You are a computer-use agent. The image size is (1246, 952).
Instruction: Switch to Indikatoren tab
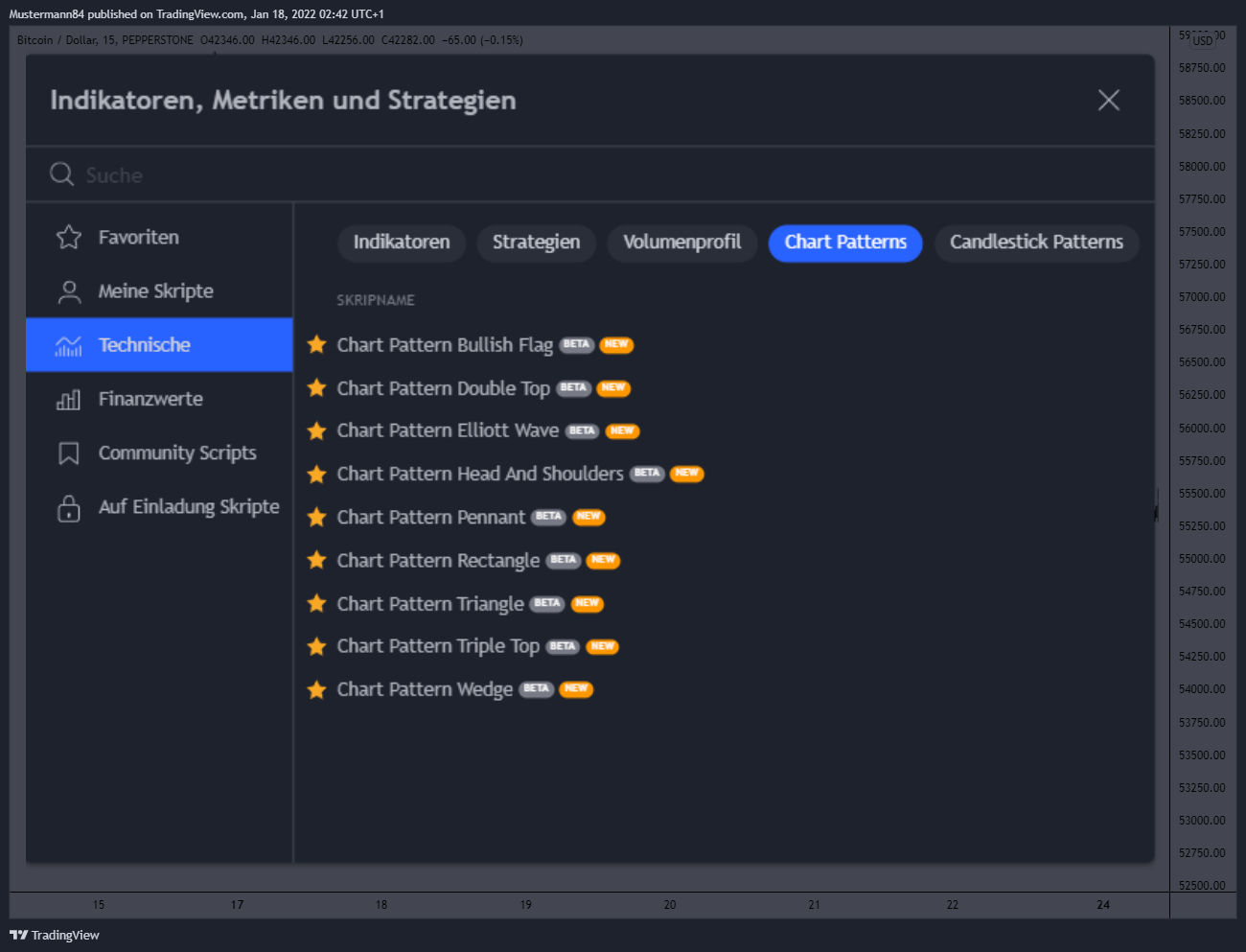pos(402,243)
